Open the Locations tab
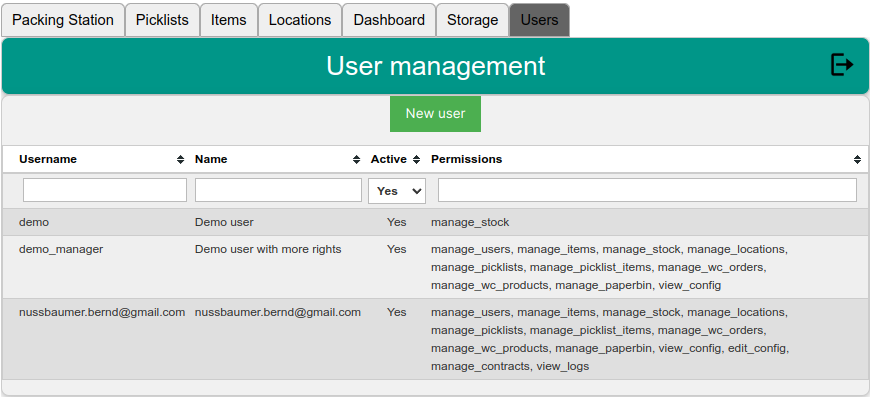Image resolution: width=876 pixels, height=397 pixels. coord(300,20)
